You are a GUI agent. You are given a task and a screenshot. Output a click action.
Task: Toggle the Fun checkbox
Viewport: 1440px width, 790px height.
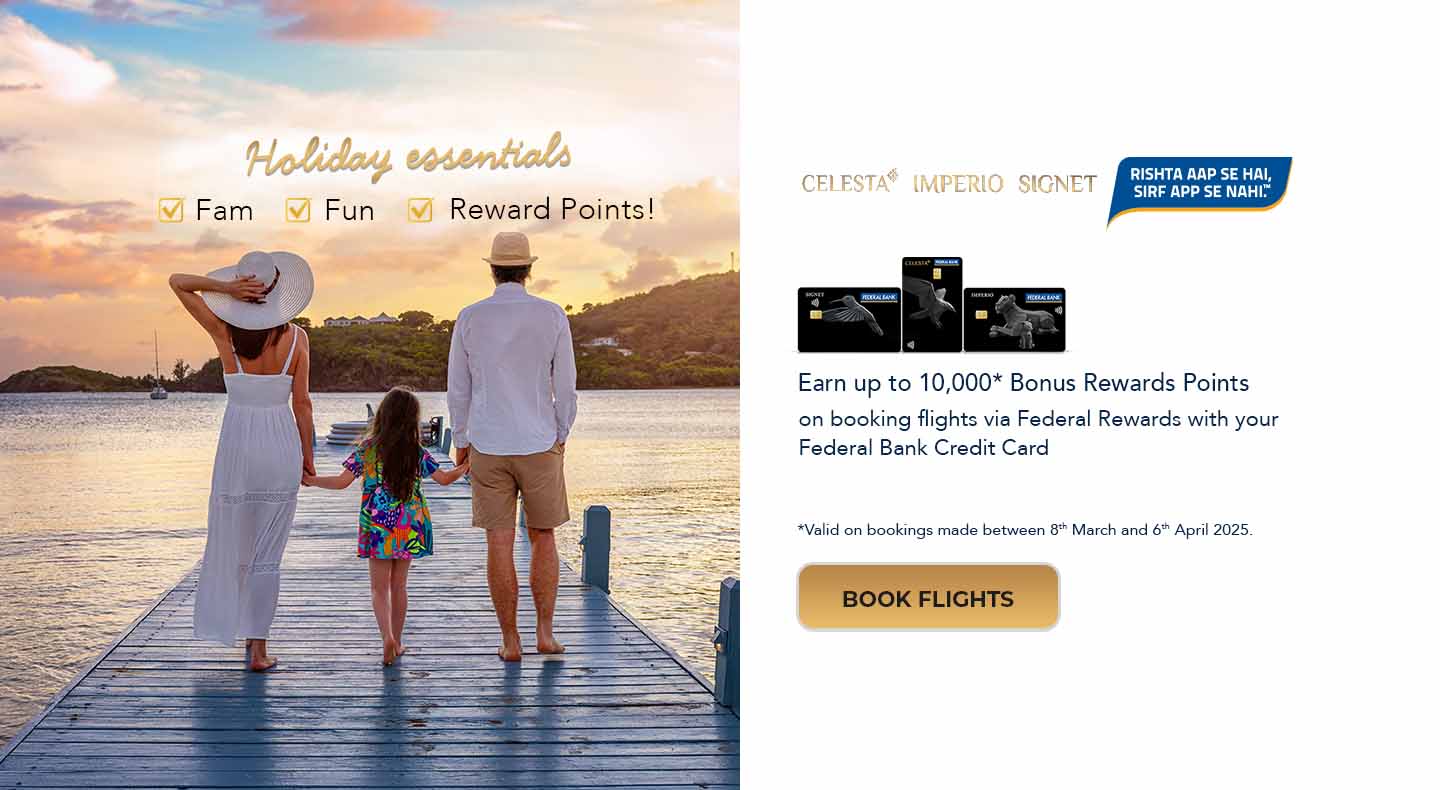[298, 210]
